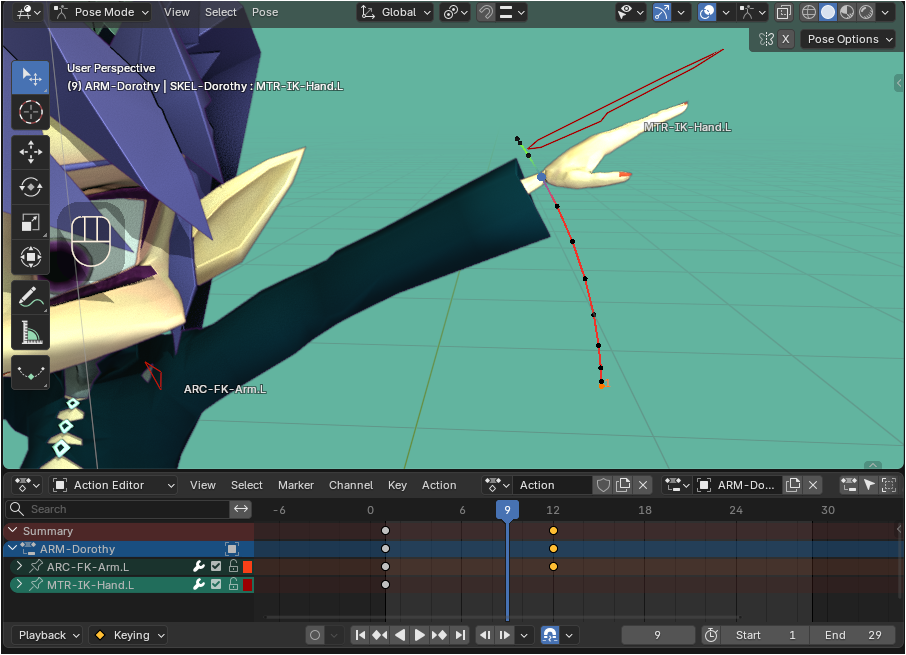Activate the Select Box tool
The image size is (906, 655).
tap(31, 77)
